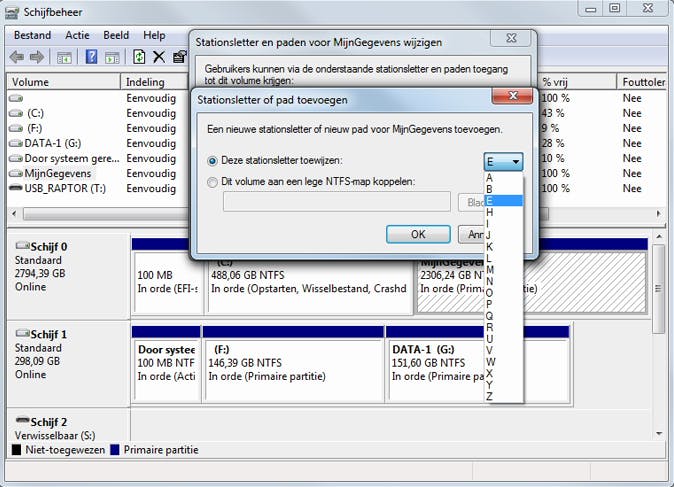Click the Indeling column header

155,82
